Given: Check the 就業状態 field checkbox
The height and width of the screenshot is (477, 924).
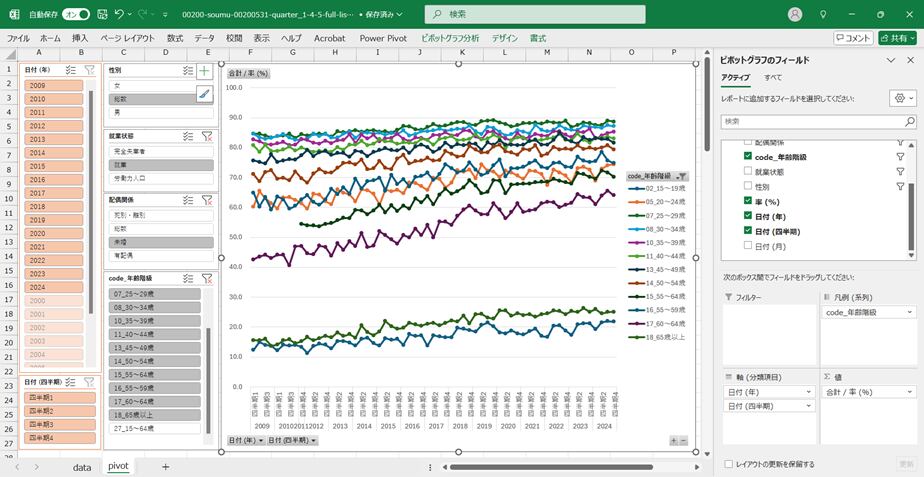Looking at the screenshot, I should (x=748, y=171).
